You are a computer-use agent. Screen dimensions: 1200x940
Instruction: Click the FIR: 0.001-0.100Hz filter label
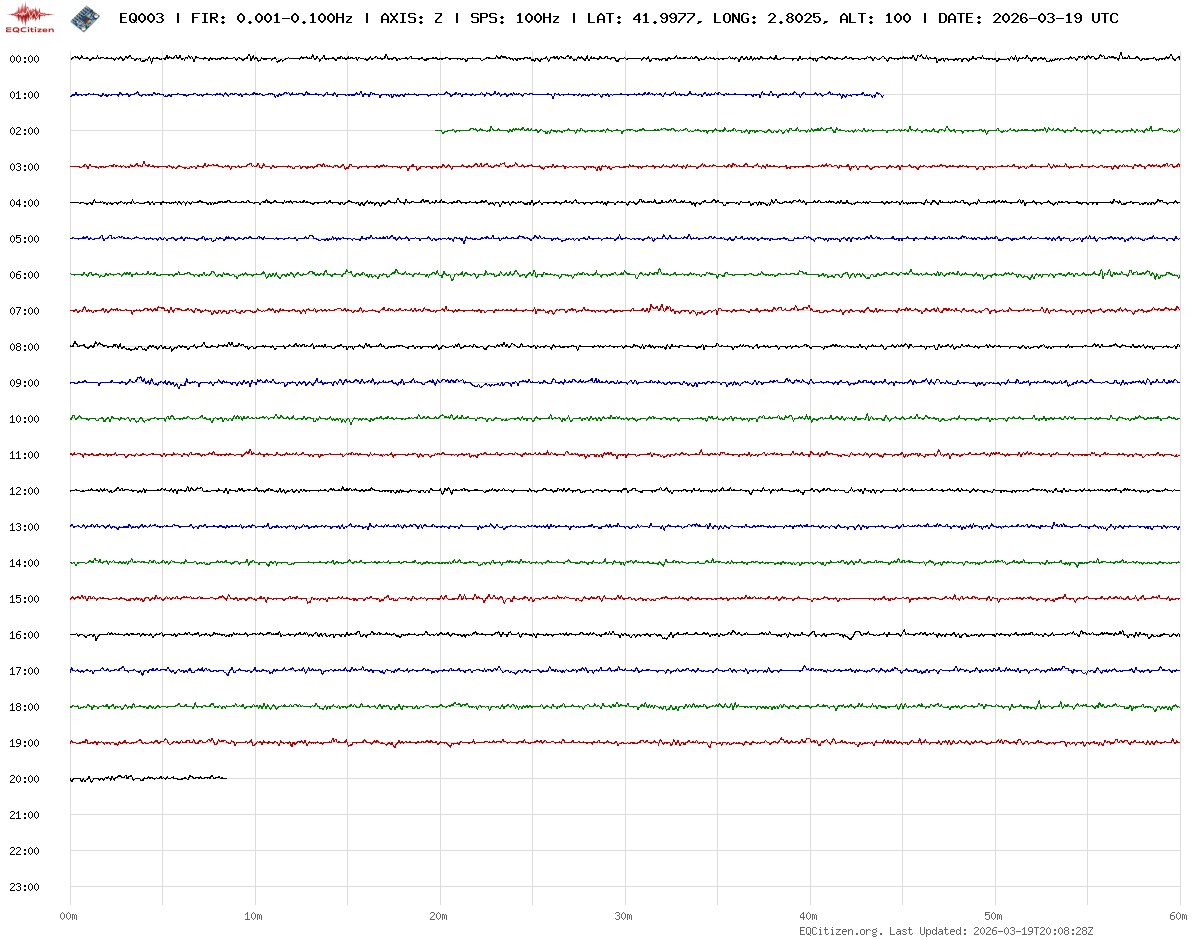(271, 18)
